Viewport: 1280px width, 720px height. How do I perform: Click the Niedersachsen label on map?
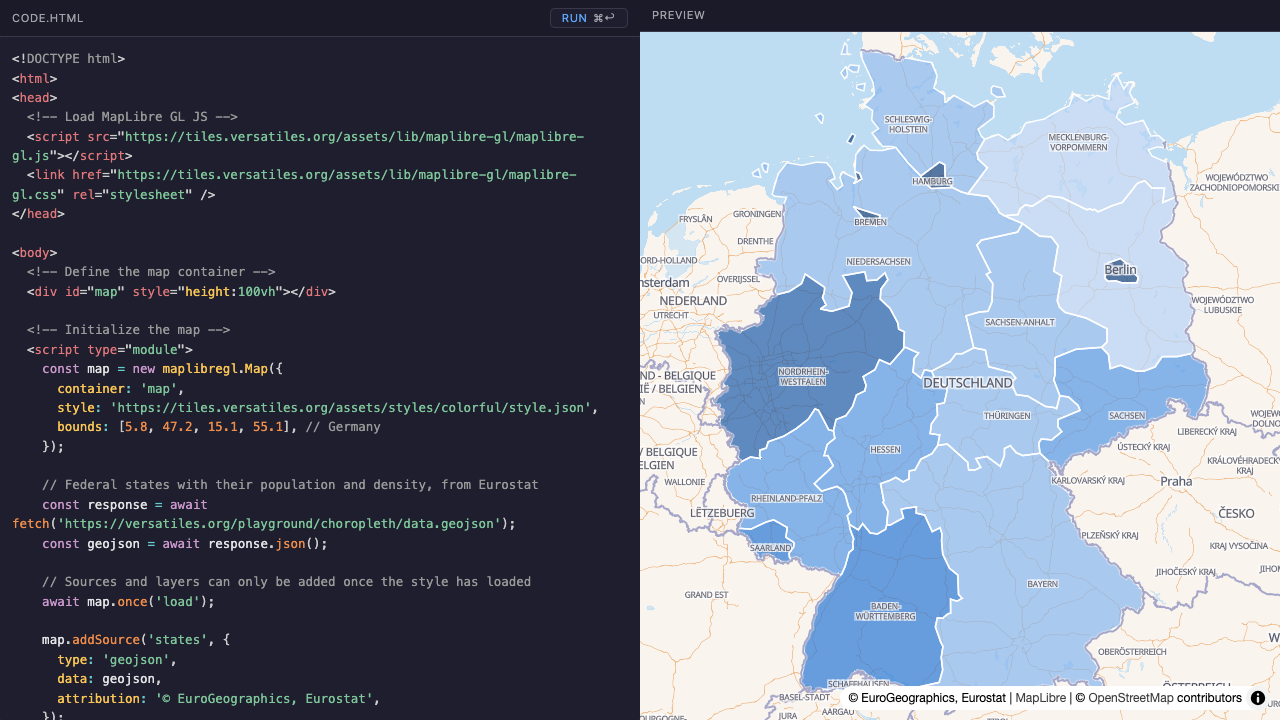click(x=878, y=261)
